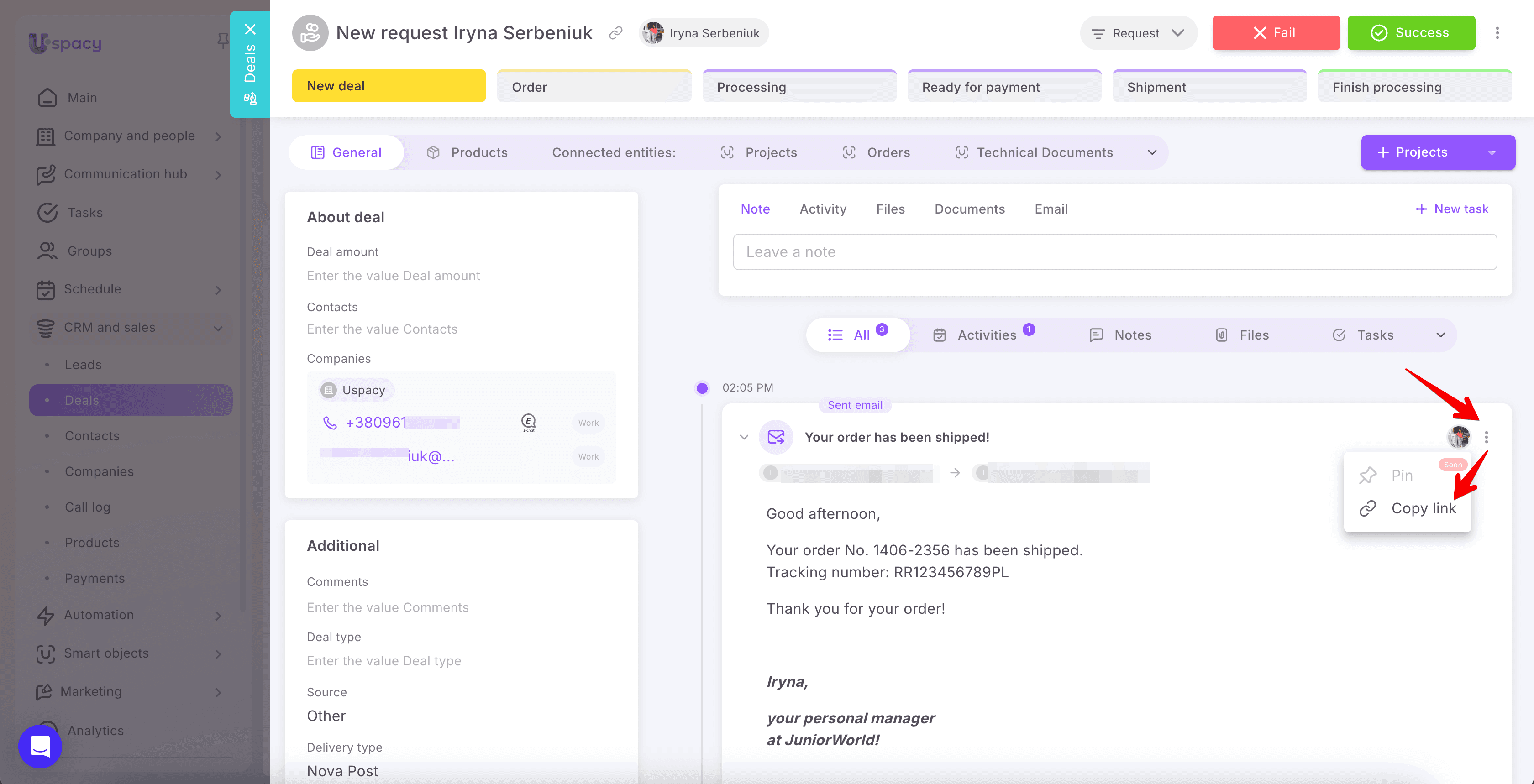Open Projects button dropdown arrow

click(x=1492, y=152)
